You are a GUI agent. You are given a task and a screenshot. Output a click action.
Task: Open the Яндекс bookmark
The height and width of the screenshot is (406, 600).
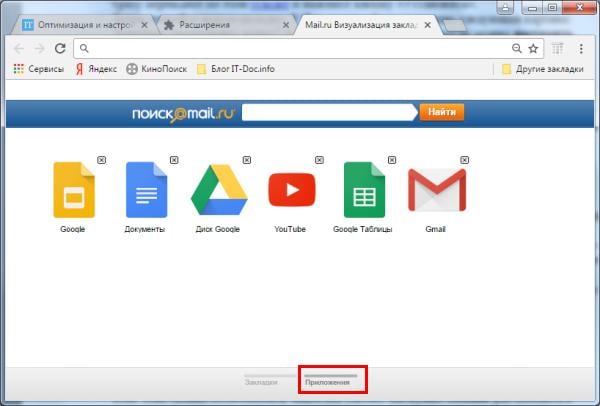point(96,69)
